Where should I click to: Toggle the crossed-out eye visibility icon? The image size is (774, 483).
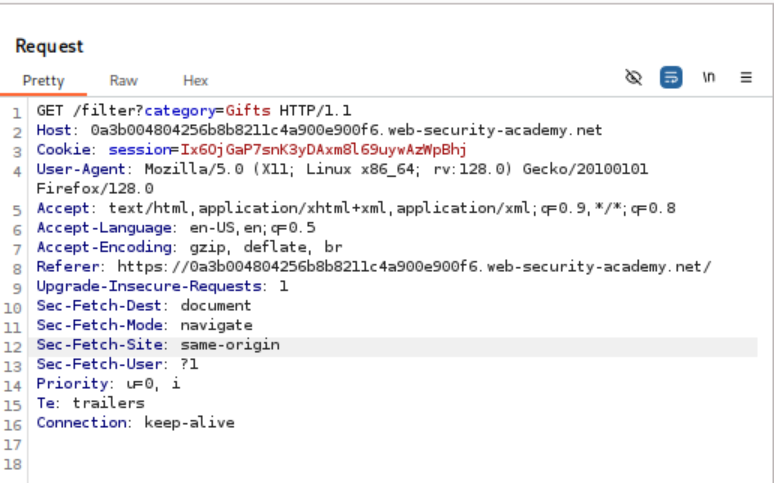tap(633, 77)
